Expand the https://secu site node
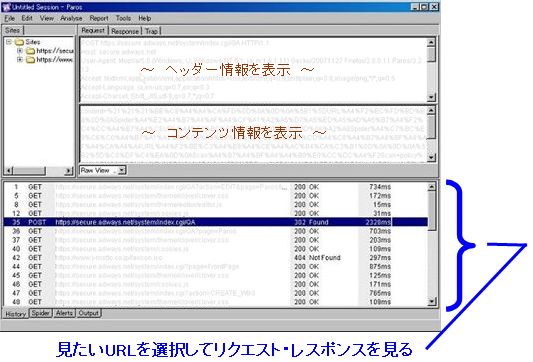This screenshot has height=362, width=533. 20,51
